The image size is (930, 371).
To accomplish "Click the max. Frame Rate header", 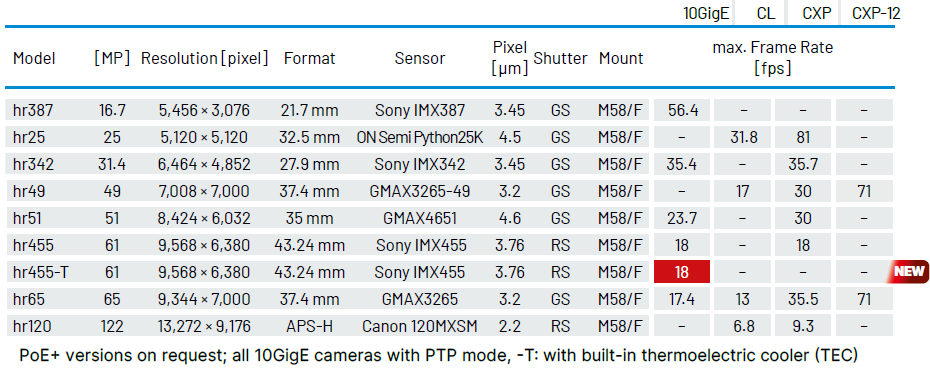I will tap(773, 58).
